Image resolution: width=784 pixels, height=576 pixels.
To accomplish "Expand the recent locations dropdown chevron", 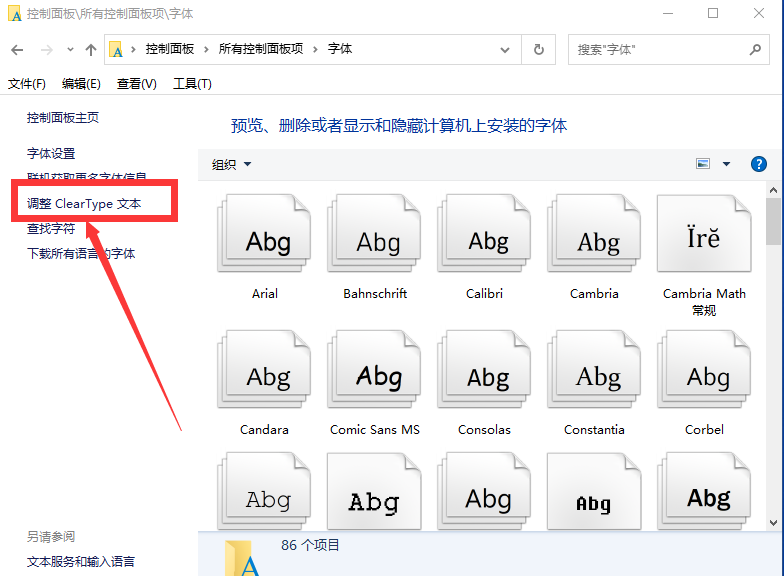I will 70,49.
